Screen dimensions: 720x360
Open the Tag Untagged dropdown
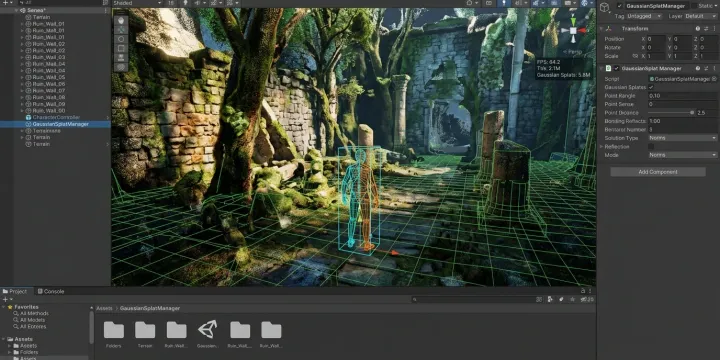pyautogui.click(x=644, y=16)
